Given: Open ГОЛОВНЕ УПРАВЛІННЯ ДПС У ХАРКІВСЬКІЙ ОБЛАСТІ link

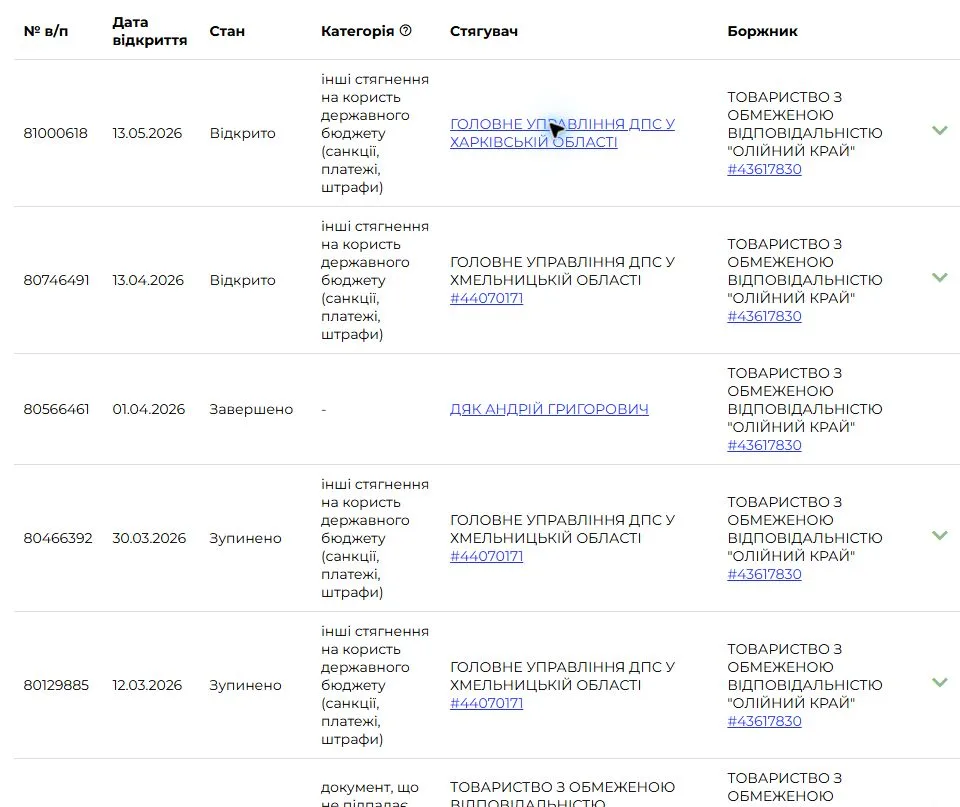Looking at the screenshot, I should [562, 133].
